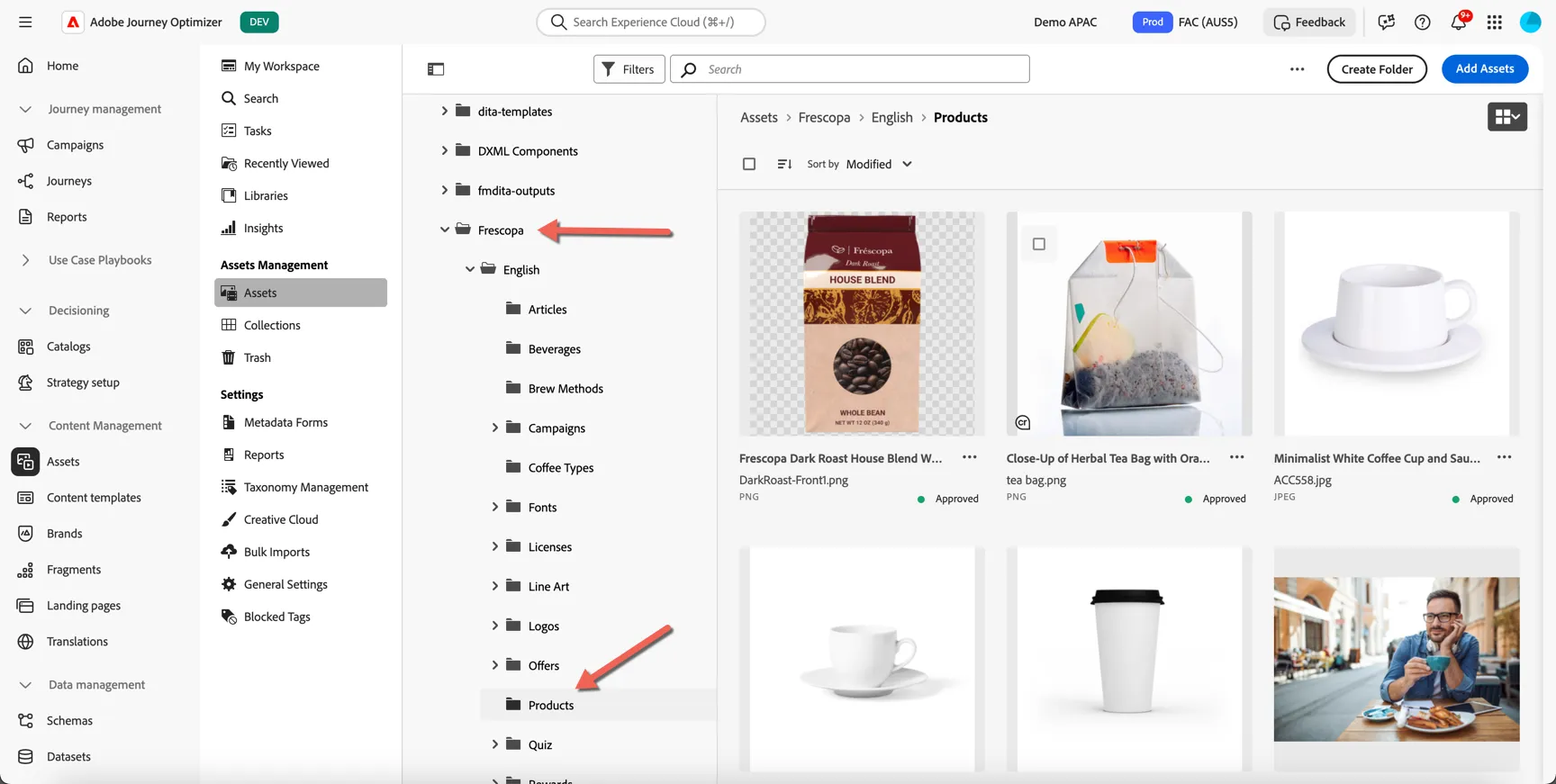The height and width of the screenshot is (784, 1556).
Task: Click the assets Search input field
Action: click(850, 69)
